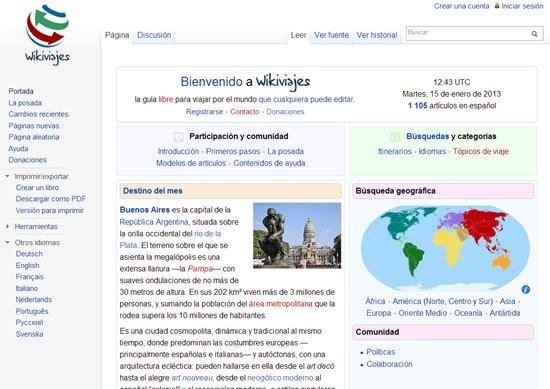Click the login user icon beside Iniciar sesión
Screen dimensions: 550x389
(497, 6)
